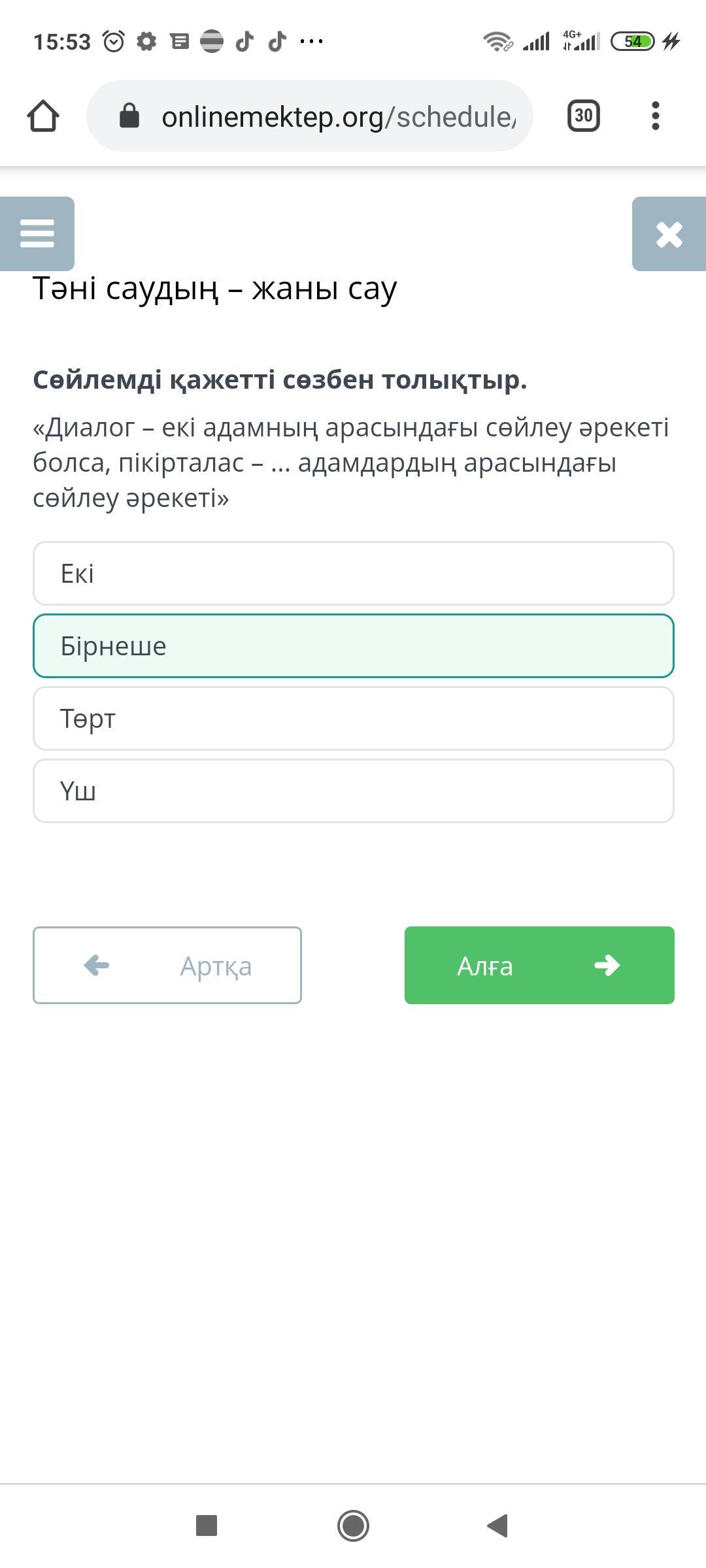Click the onlinemektep.org address bar
706x1568 pixels.
[338, 117]
